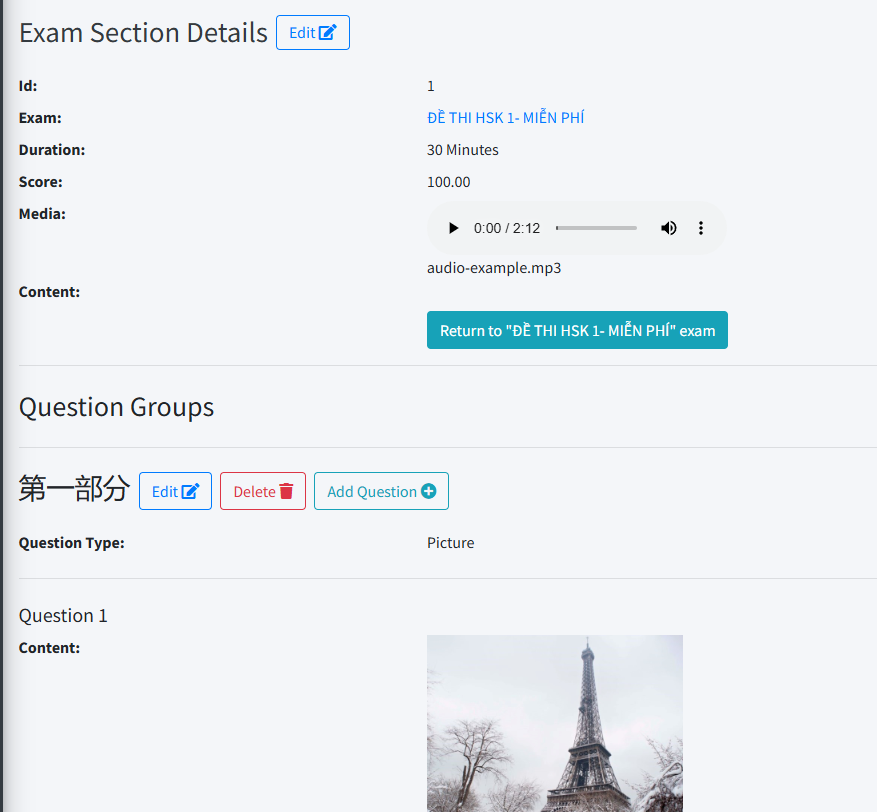Click the audio time display 0:00 / 2:12
Screen dimensions: 877x812
507,228
